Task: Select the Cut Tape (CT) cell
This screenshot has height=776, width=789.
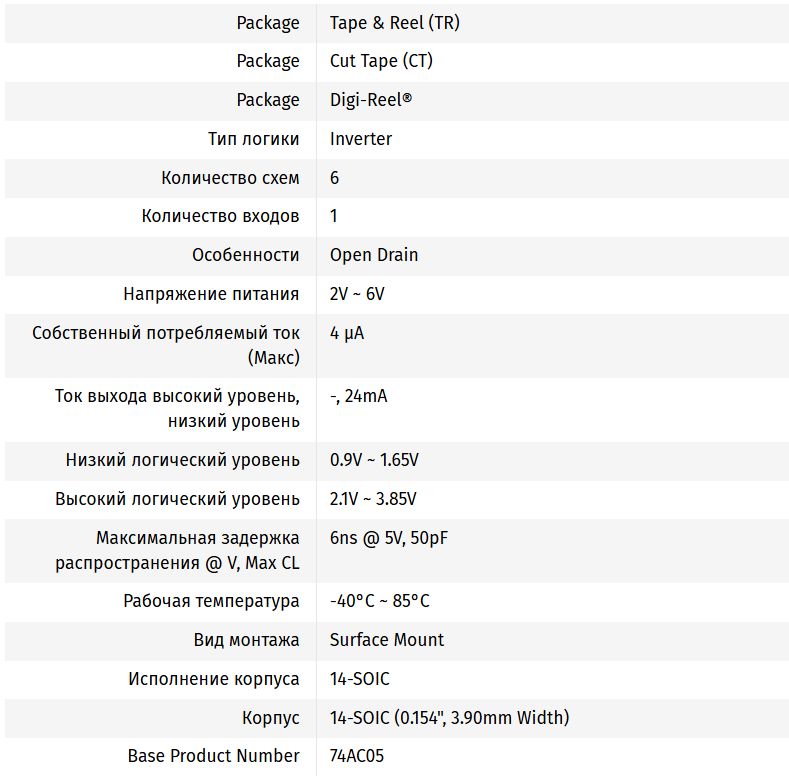Action: pyautogui.click(x=381, y=61)
